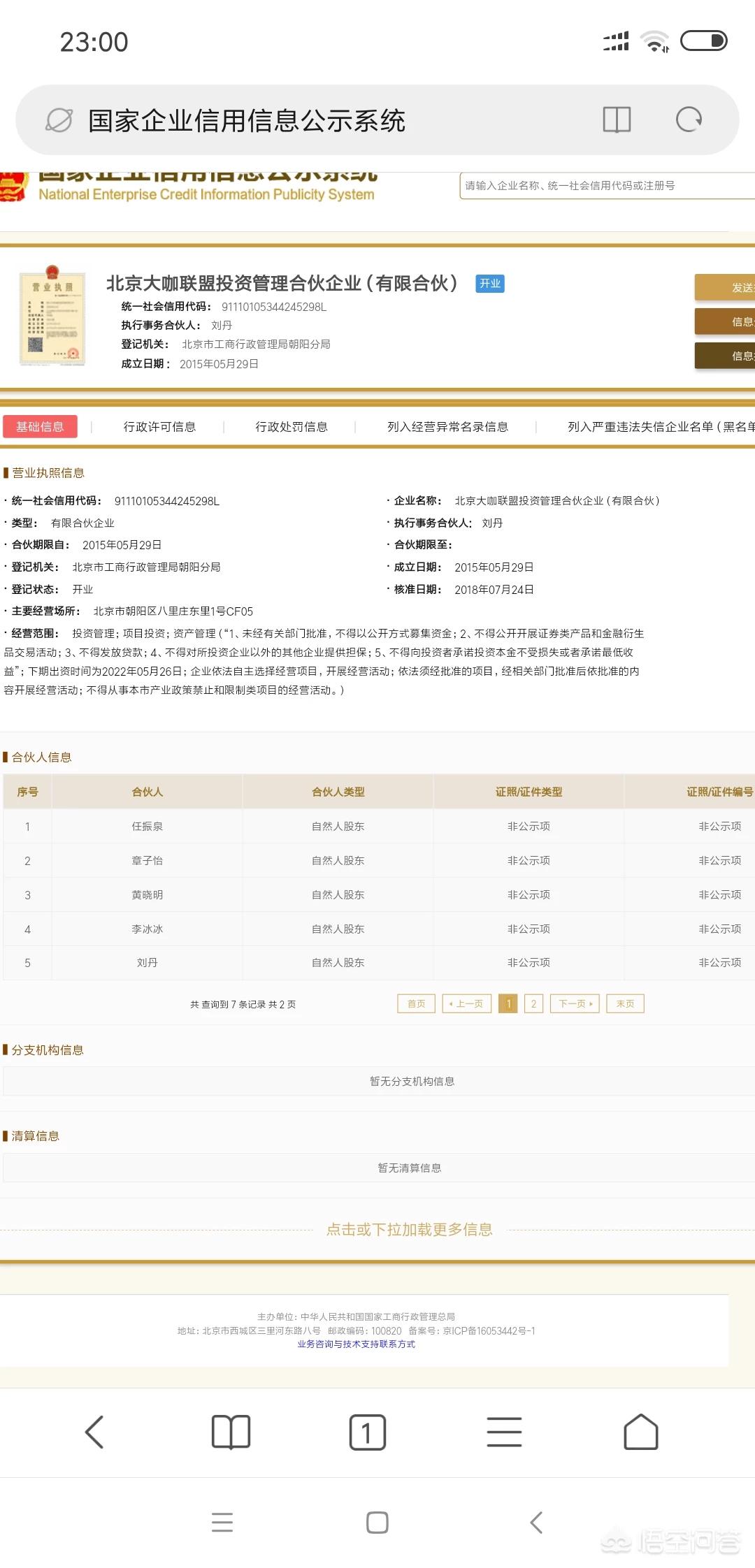
Task: Click 下一页 pagination button
Action: (x=575, y=1004)
